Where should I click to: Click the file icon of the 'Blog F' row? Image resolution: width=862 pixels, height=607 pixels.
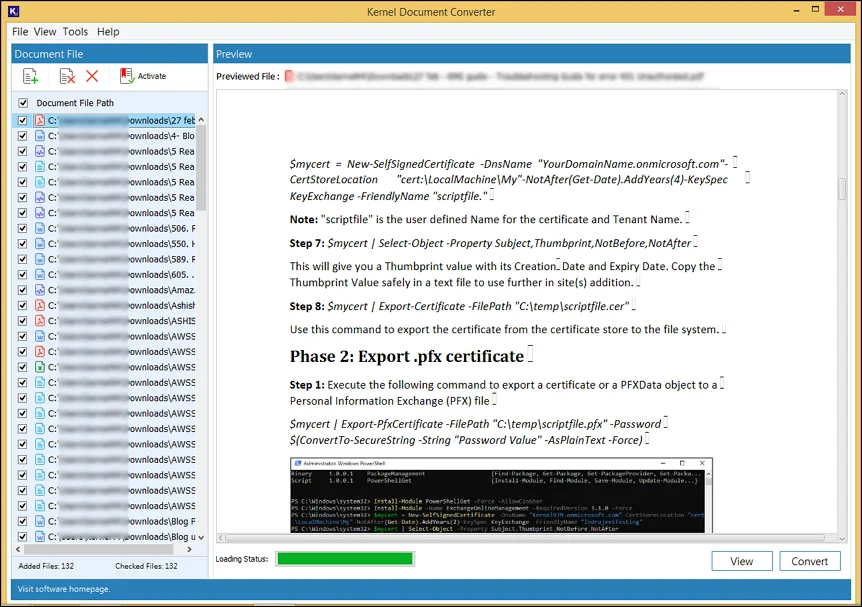coord(40,521)
